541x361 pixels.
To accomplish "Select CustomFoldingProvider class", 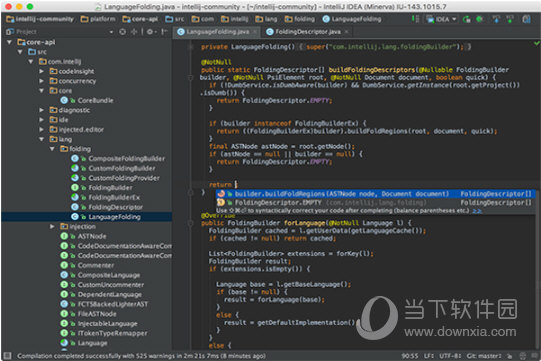I will [115, 178].
